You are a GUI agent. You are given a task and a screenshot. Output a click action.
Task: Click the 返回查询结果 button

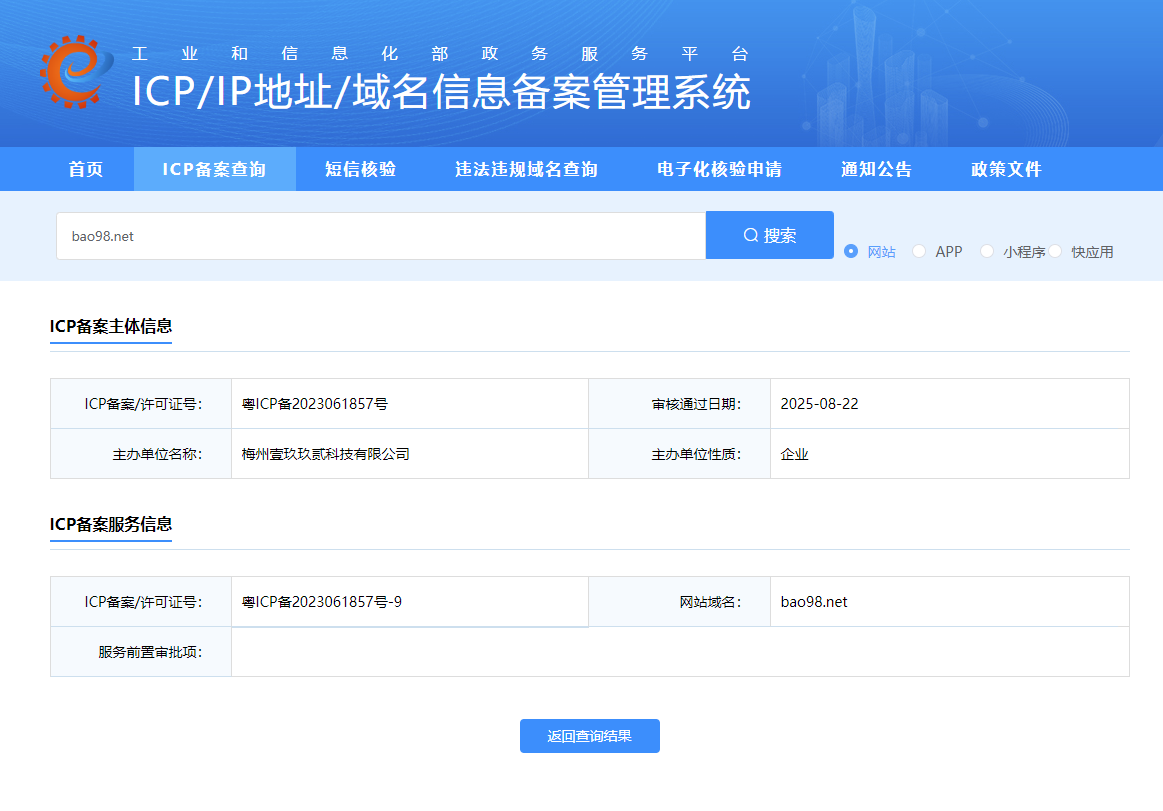point(590,736)
